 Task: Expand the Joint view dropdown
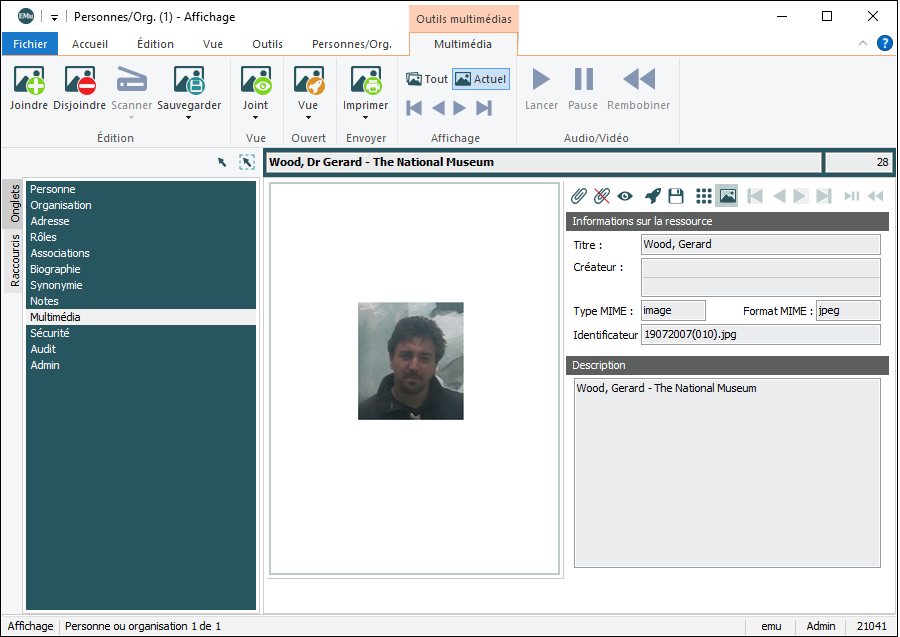(255, 116)
